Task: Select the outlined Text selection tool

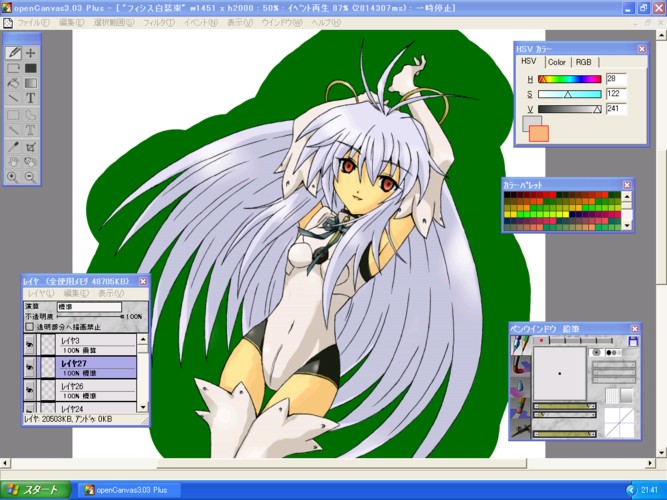Action: 30,130
